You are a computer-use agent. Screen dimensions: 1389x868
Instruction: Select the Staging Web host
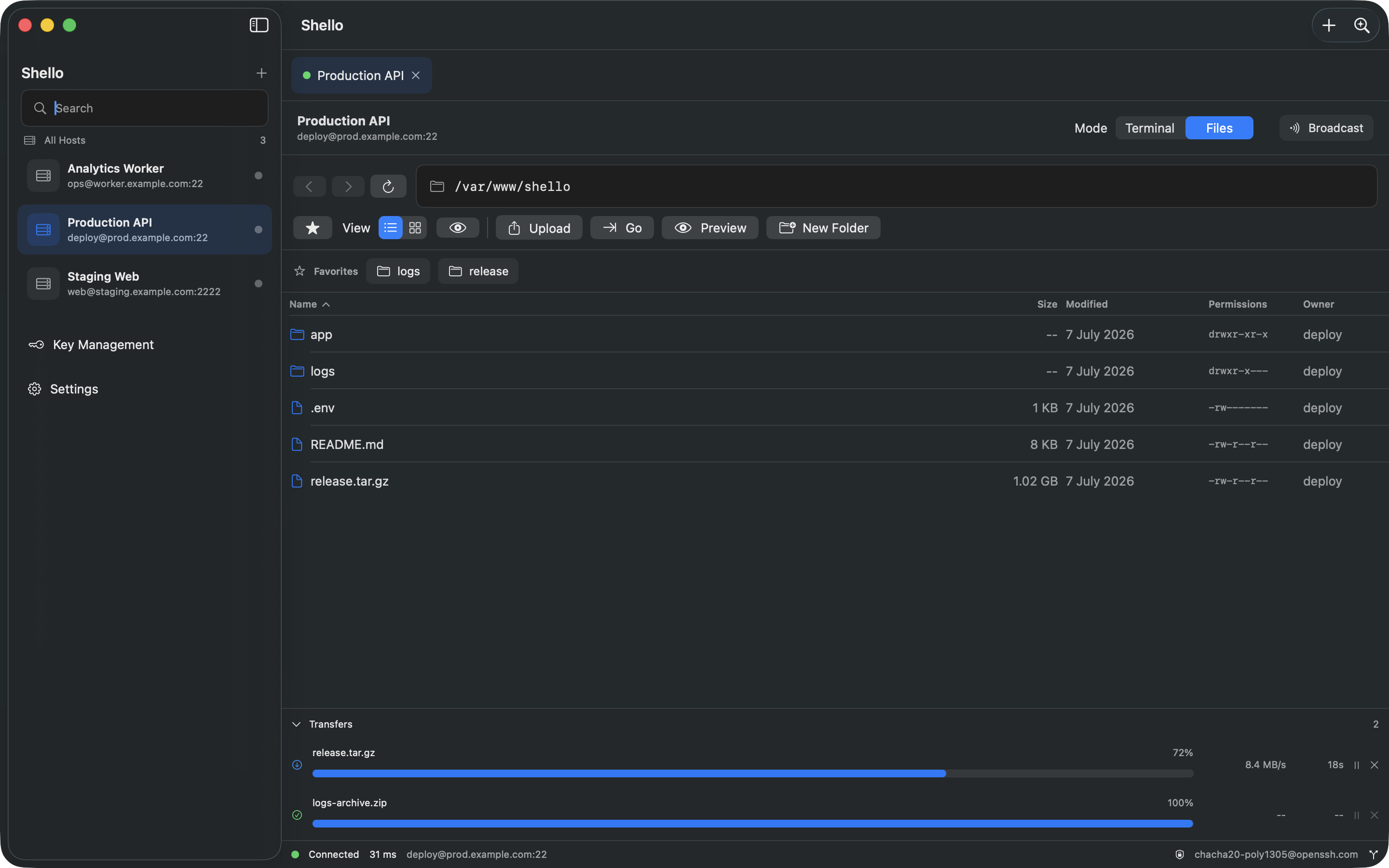pos(145,284)
